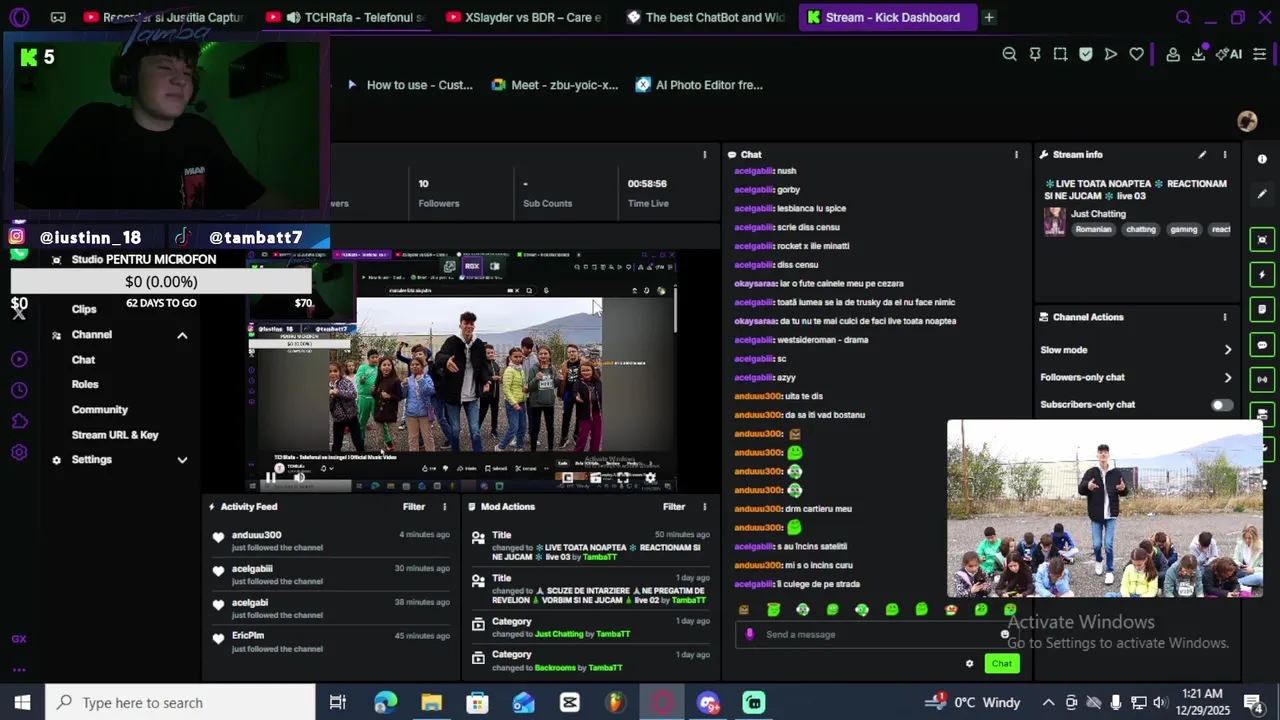Mute the embedded video volume icon
1280x720 pixels.
tap(299, 478)
